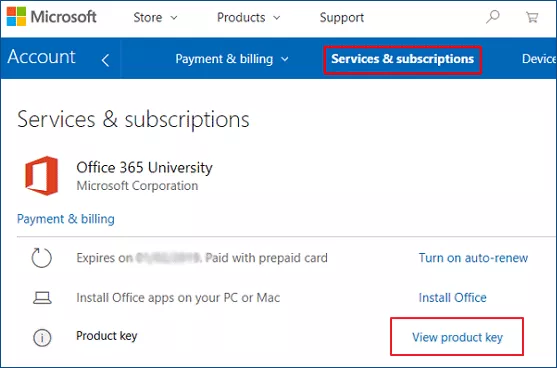
Task: Open the Support menu item
Action: pyautogui.click(x=342, y=17)
